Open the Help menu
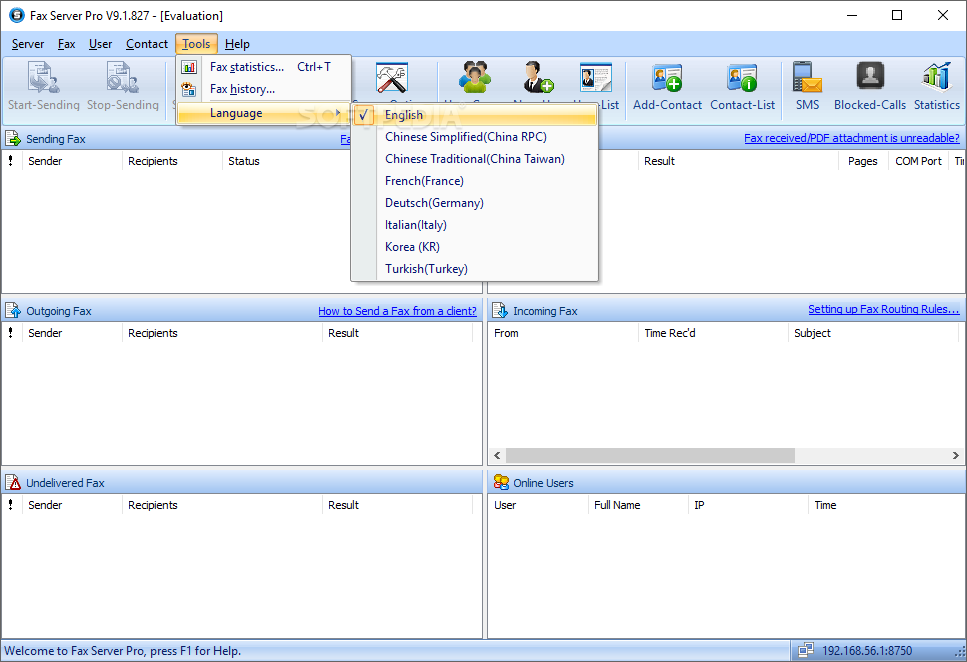Image resolution: width=967 pixels, height=662 pixels. click(x=237, y=44)
